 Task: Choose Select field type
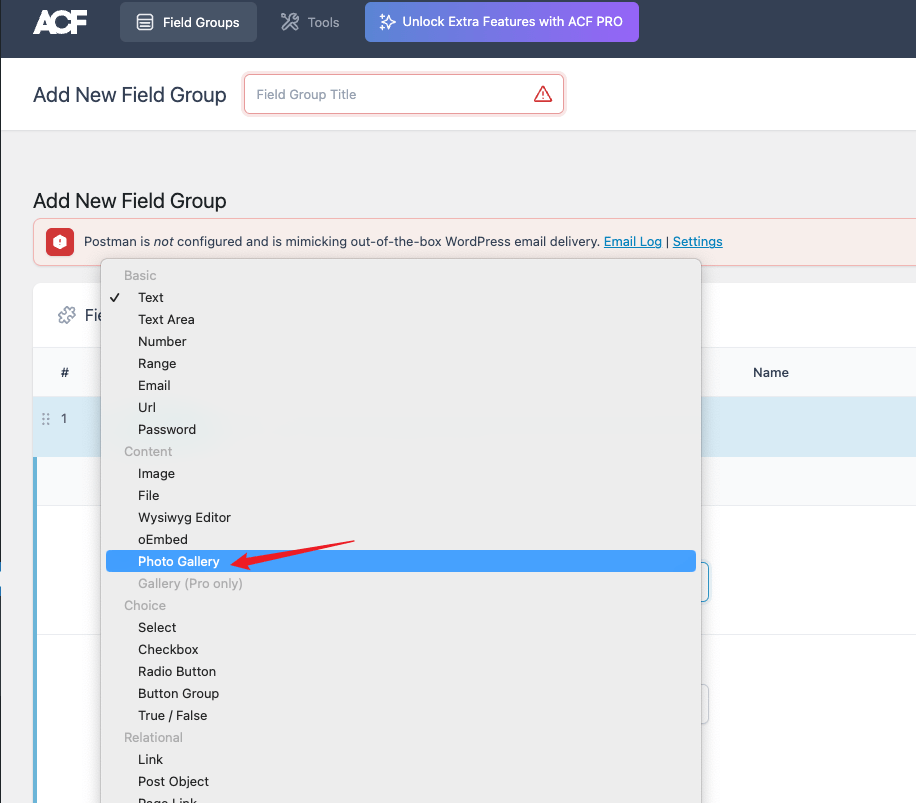[x=401, y=627]
